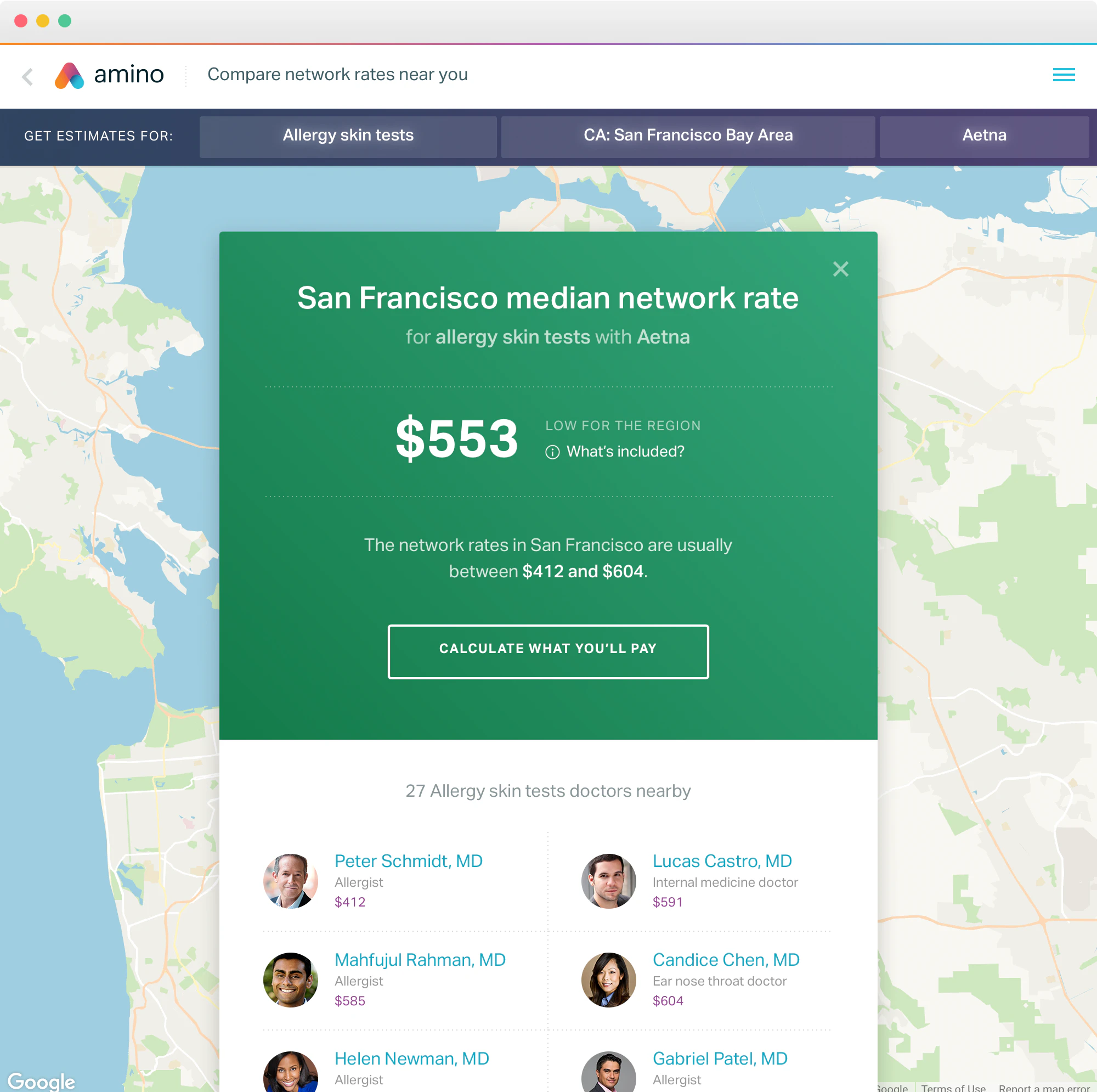Image resolution: width=1097 pixels, height=1092 pixels.
Task: Click Calculate What You'll Pay button
Action: point(548,651)
